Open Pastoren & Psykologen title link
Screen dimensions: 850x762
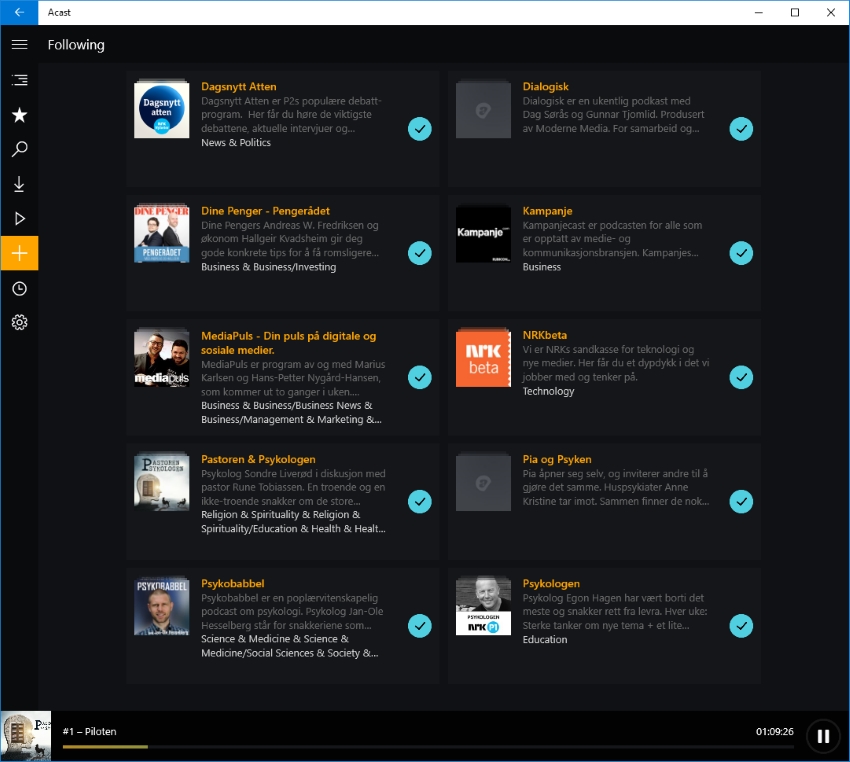coord(258,459)
